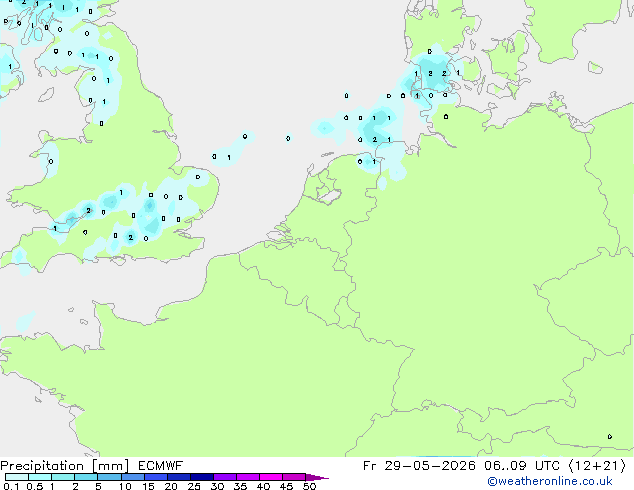Click the Precipitation [mm] title text
Screen dimensions: 634x490
point(65,466)
